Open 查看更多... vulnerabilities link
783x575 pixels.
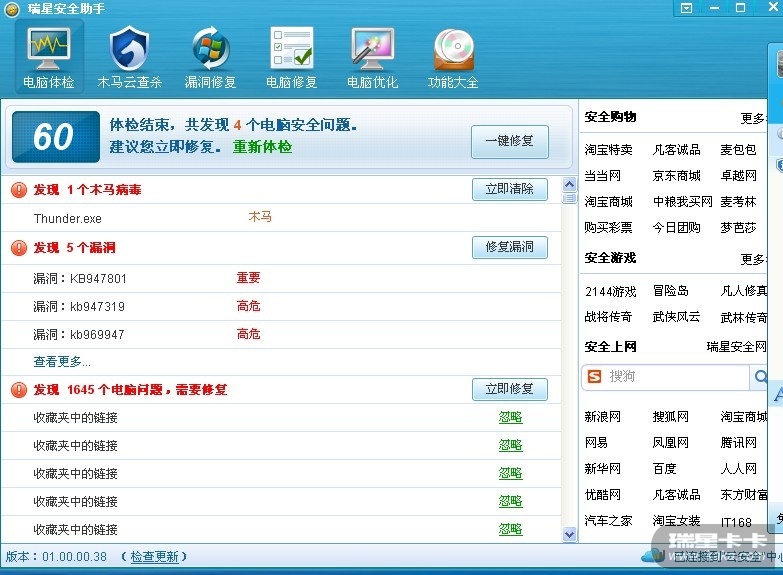point(62,362)
